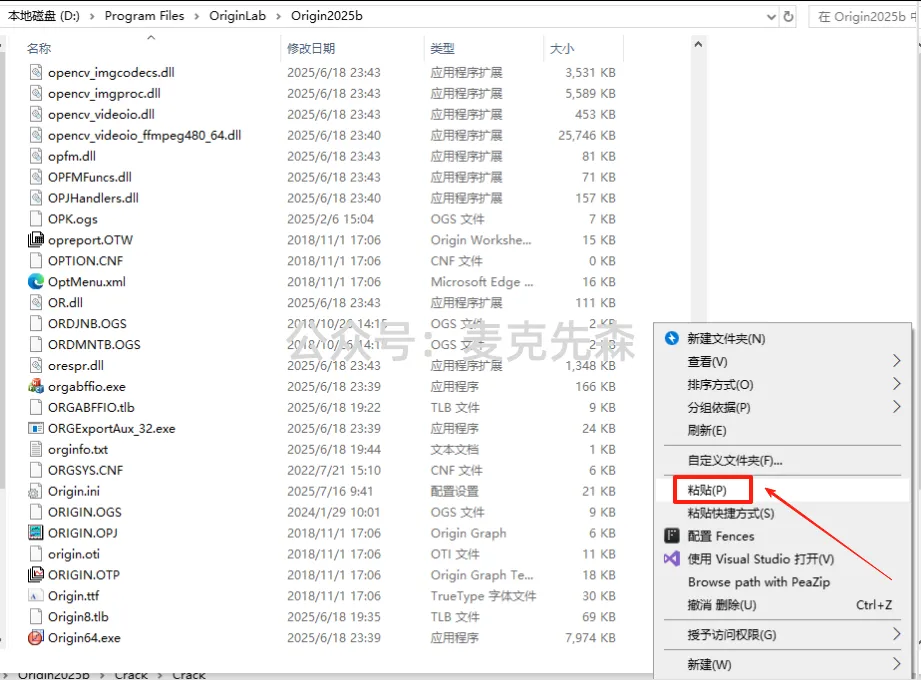Click the Origin64.exe application icon
The height and width of the screenshot is (680, 921).
click(x=36, y=637)
